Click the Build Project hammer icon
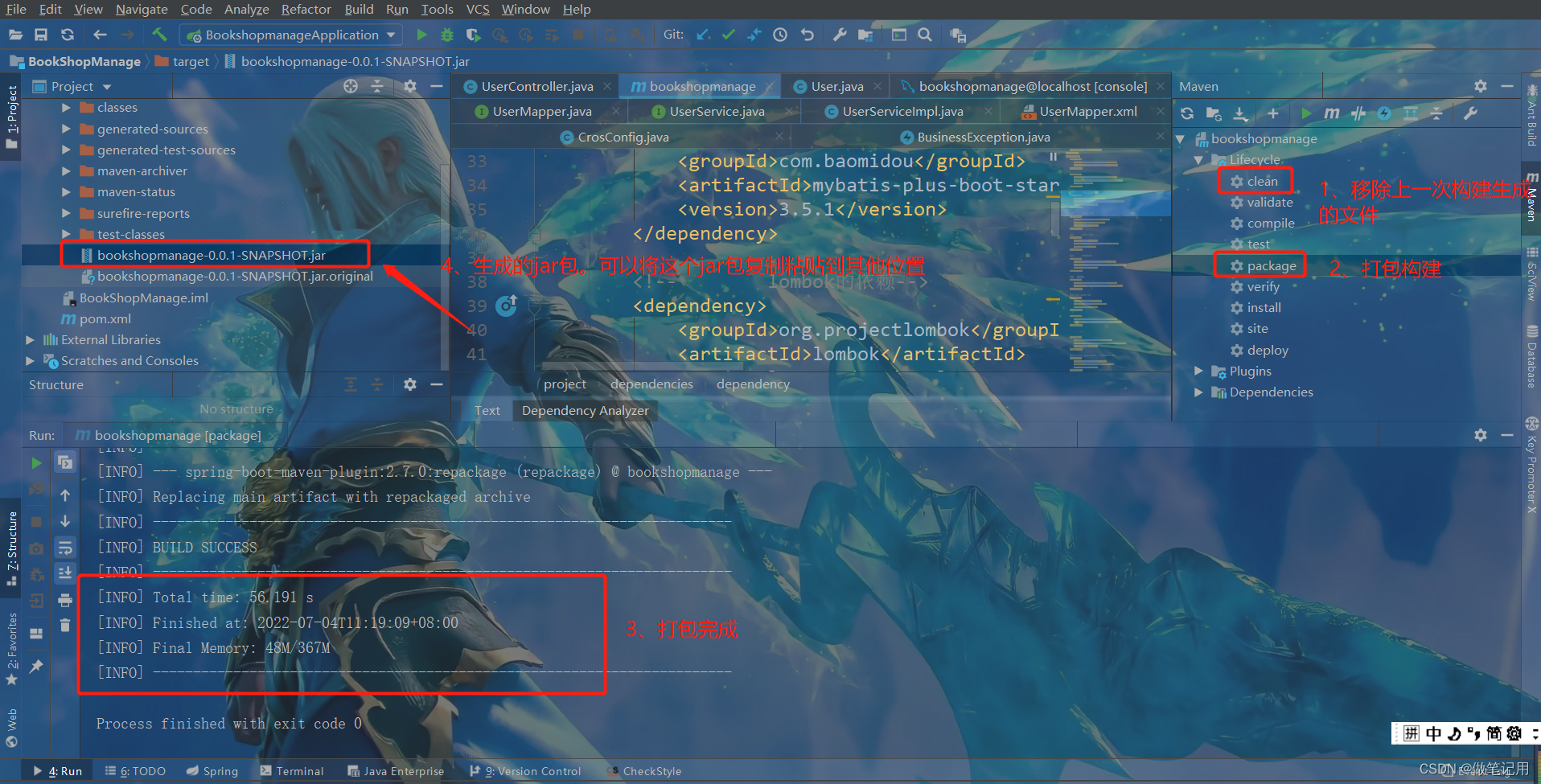The image size is (1541, 784). pyautogui.click(x=159, y=35)
